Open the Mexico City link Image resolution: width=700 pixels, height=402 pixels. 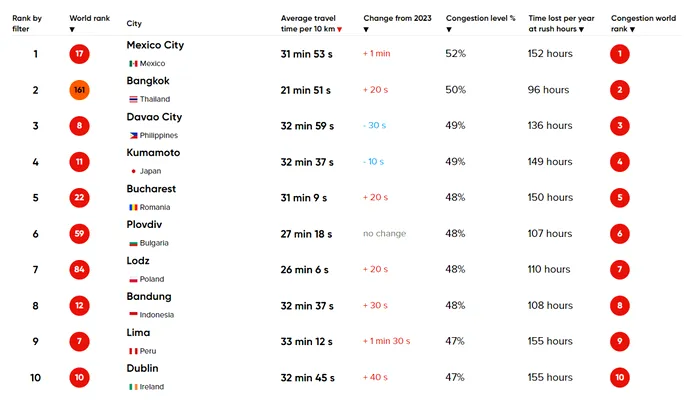pyautogui.click(x=155, y=45)
